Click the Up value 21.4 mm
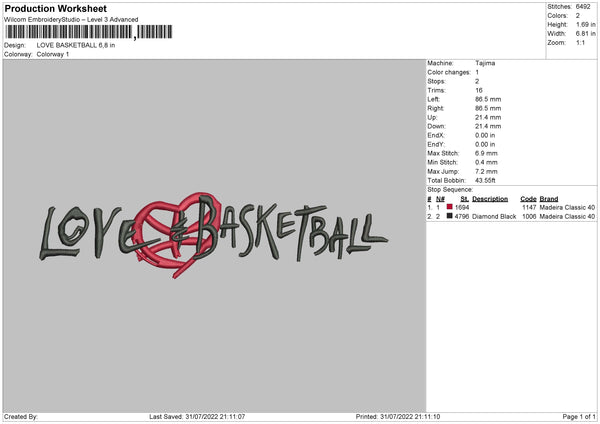600x424 pixels. click(x=488, y=117)
